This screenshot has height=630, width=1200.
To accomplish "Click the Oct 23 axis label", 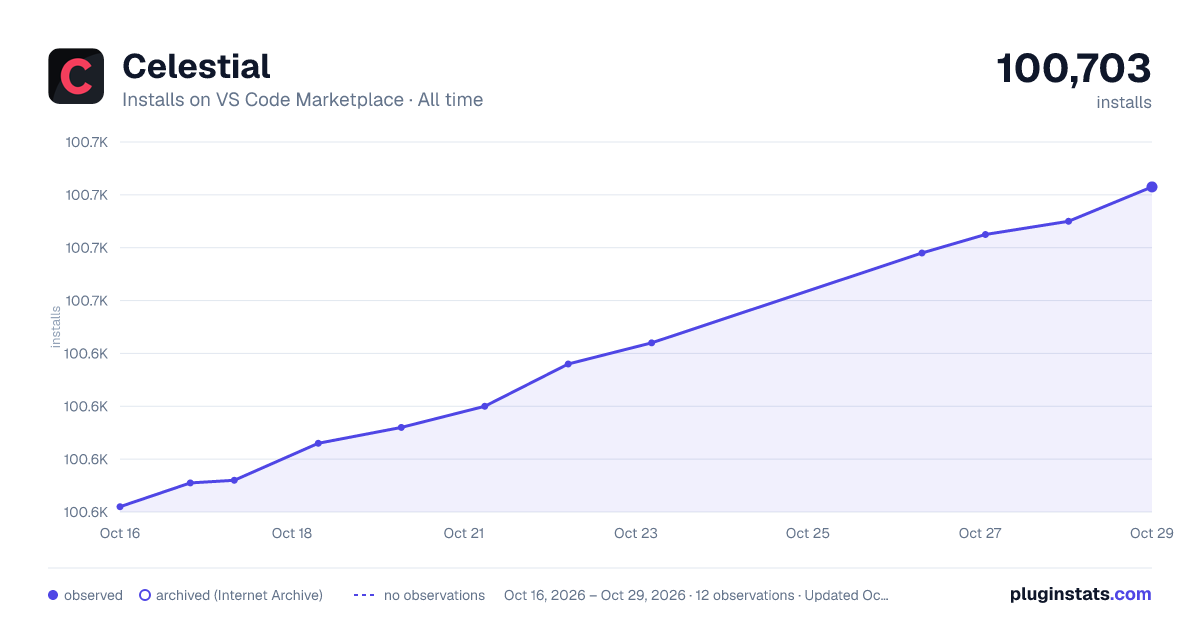I will [x=636, y=533].
